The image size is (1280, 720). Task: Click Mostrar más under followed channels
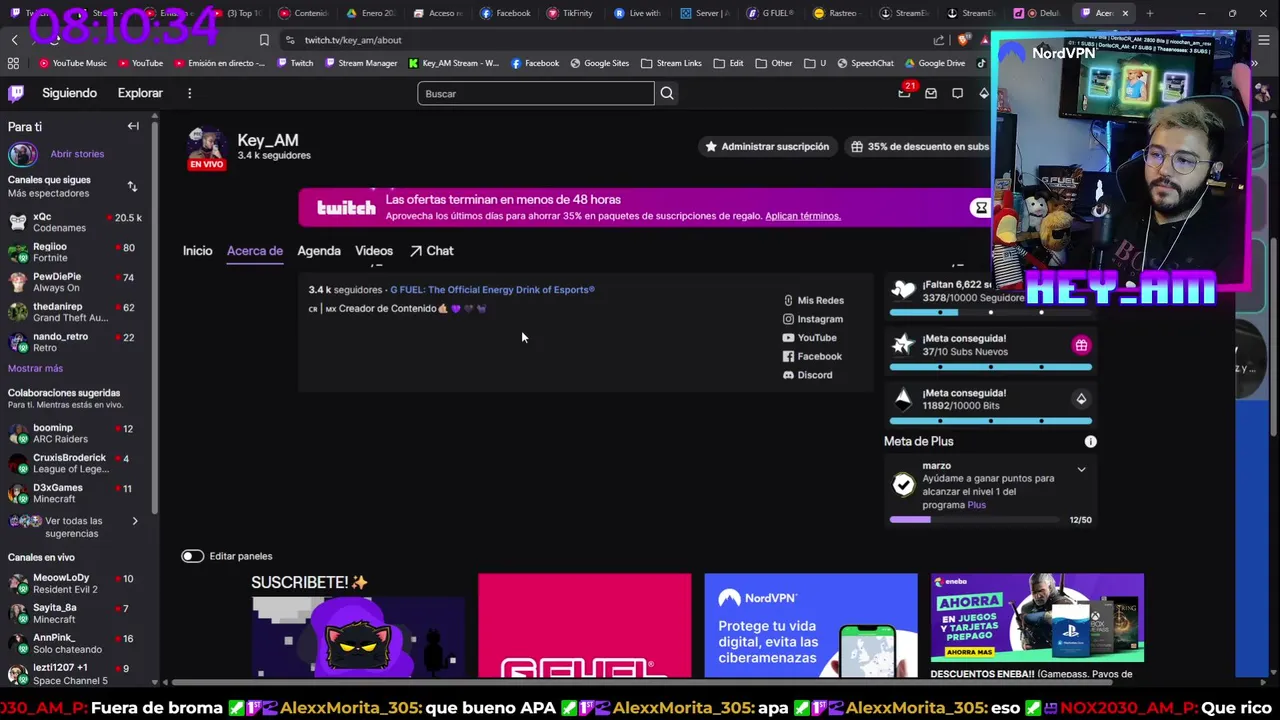35,368
